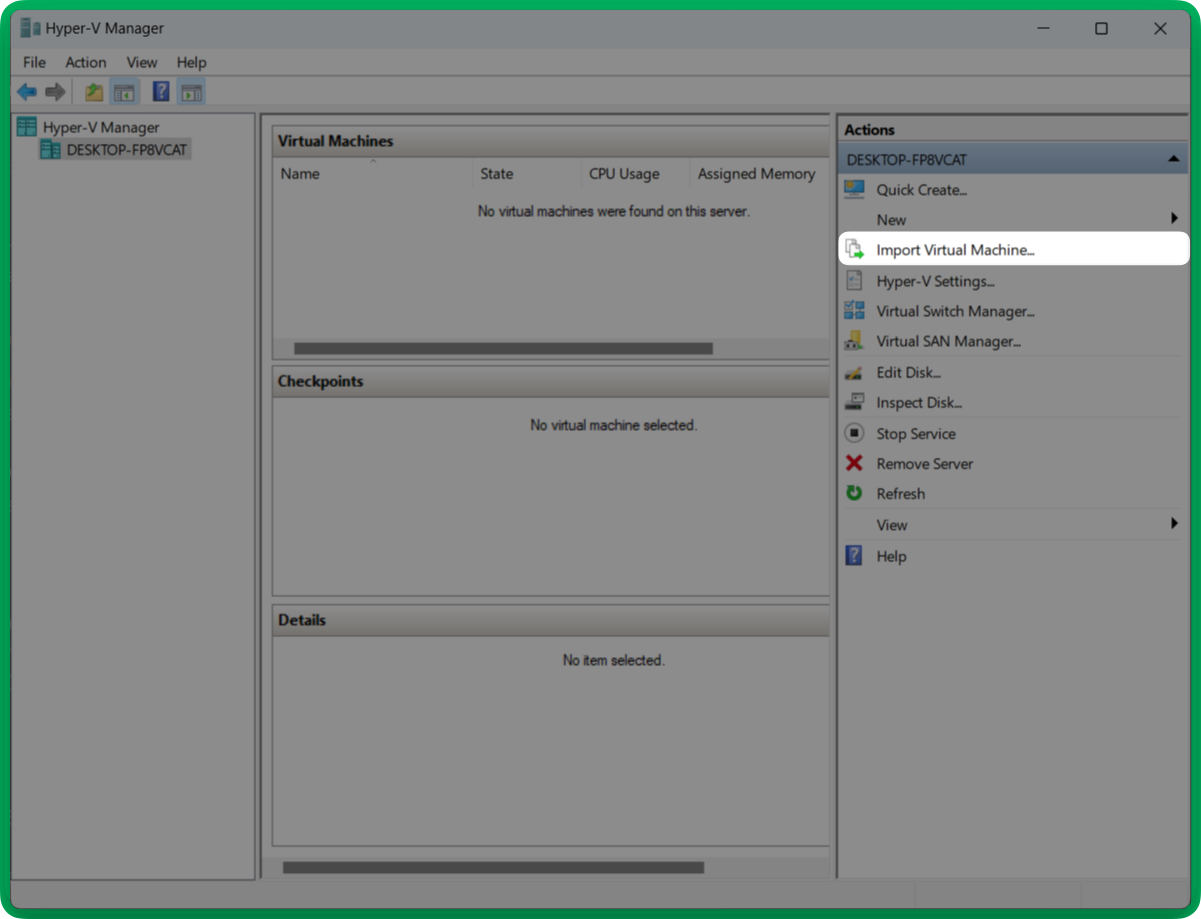This screenshot has width=1201, height=919.
Task: Click the green Refresh icon
Action: point(854,493)
